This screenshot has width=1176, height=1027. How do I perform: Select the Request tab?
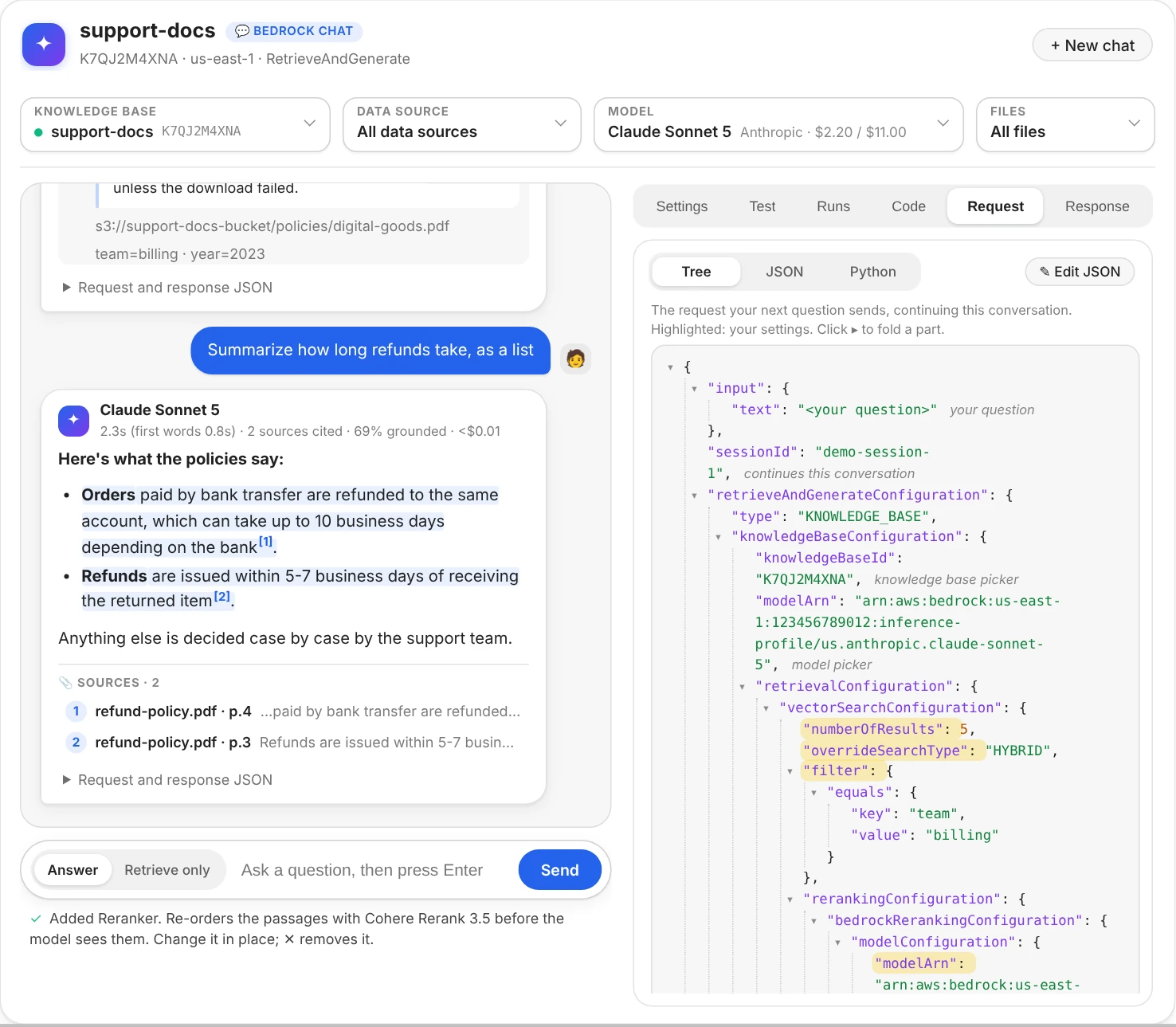tap(995, 206)
